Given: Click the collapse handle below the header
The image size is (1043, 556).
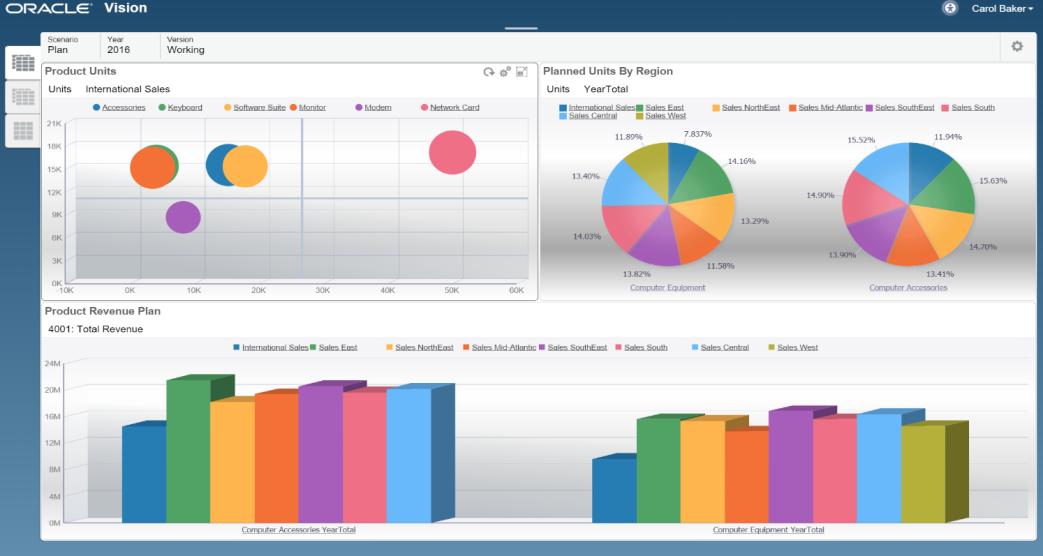Looking at the screenshot, I should pos(521,29).
